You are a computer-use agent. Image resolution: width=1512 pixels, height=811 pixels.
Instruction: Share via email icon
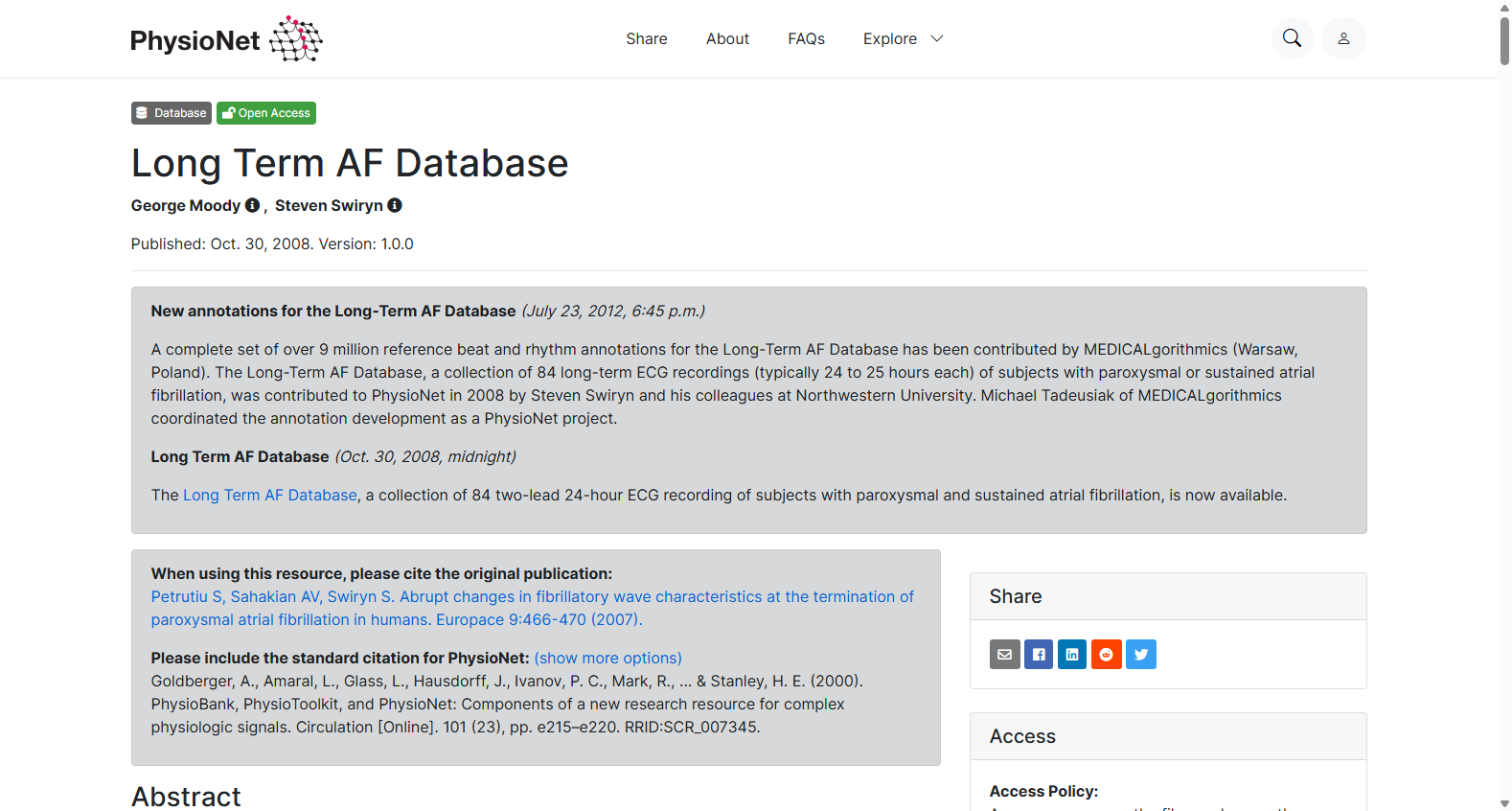coord(1004,654)
